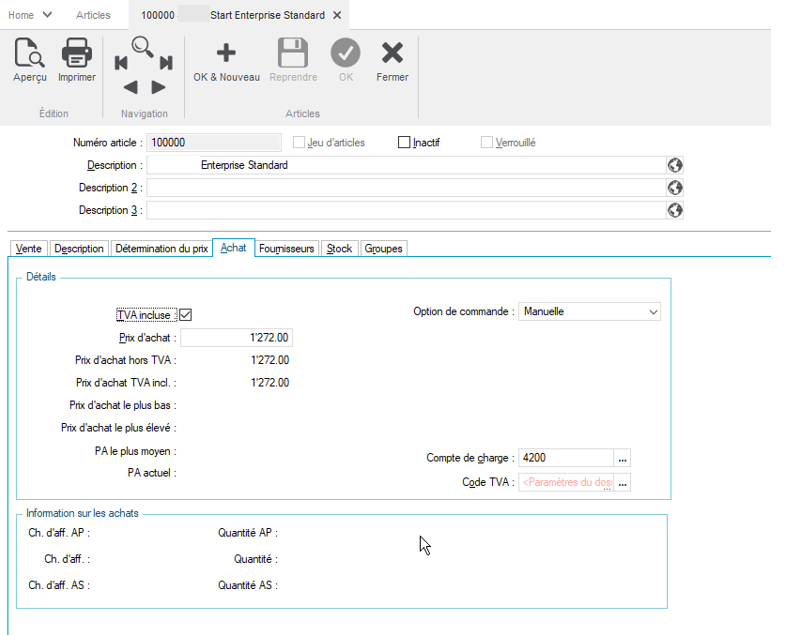This screenshot has width=799, height=635.
Task: Browse Code TVA lookup button
Action: coord(622,482)
